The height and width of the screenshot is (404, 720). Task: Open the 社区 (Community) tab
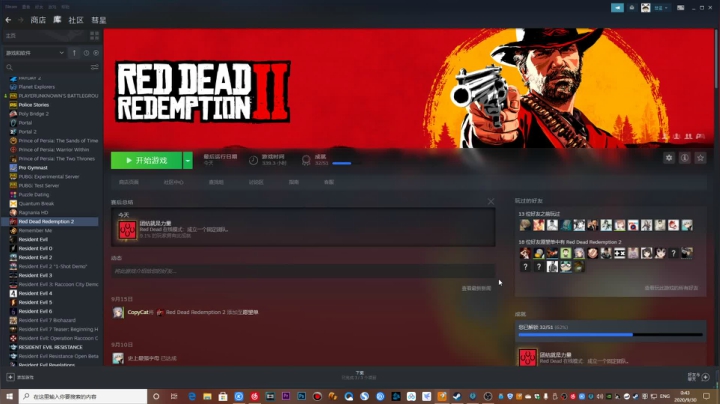[76, 20]
